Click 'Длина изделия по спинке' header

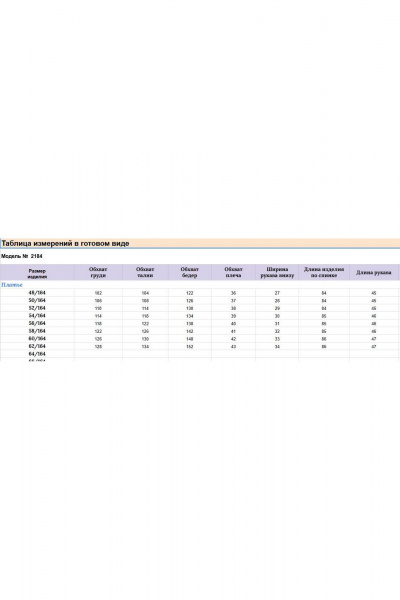pyautogui.click(x=324, y=272)
